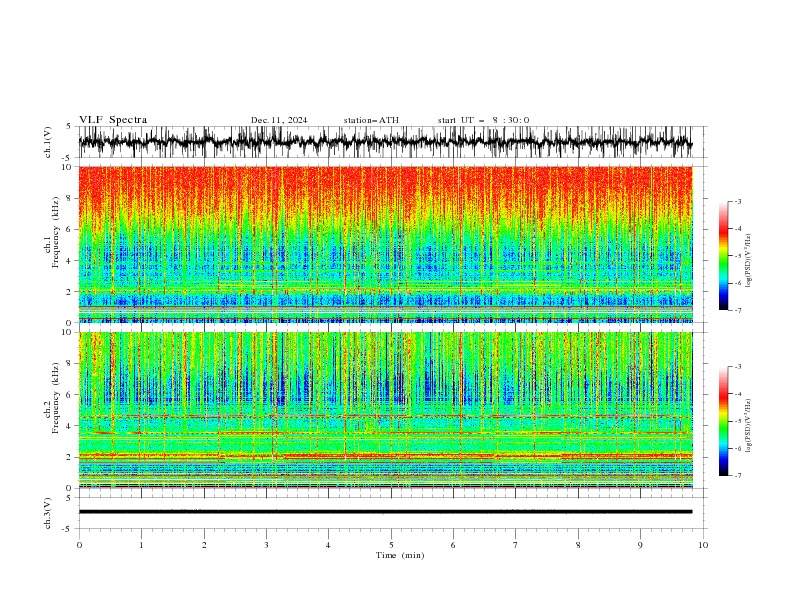792x612 pixels.
Task: Click the upper color scale bar for ch.1
Action: (723, 256)
